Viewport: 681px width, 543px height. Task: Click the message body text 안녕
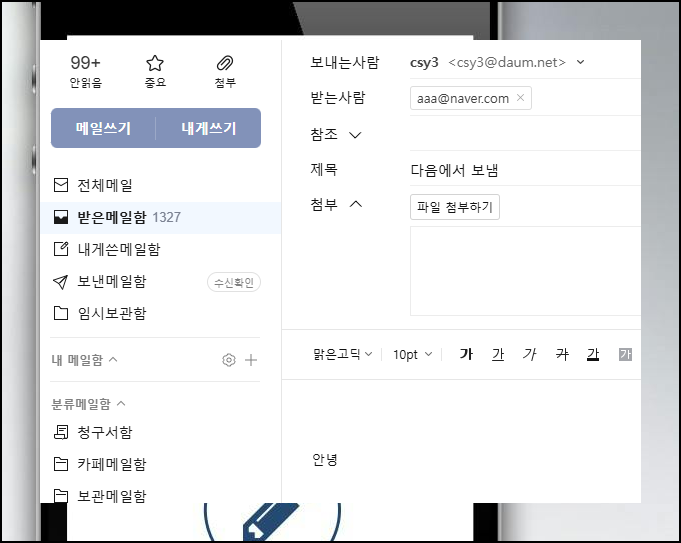click(x=324, y=459)
